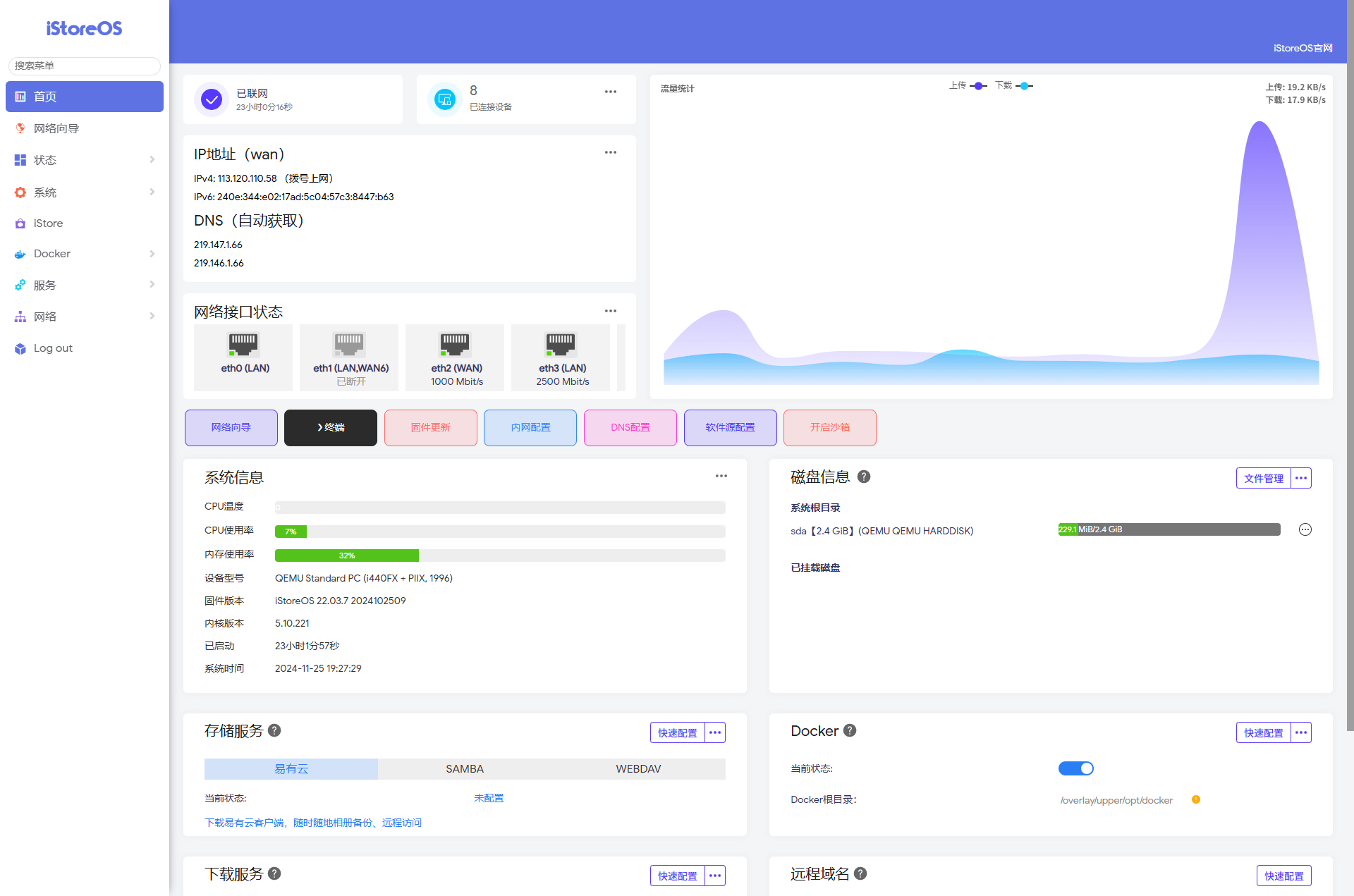This screenshot has height=896, width=1354.
Task: Click the sda disk options circle icon
Action: [x=1305, y=529]
